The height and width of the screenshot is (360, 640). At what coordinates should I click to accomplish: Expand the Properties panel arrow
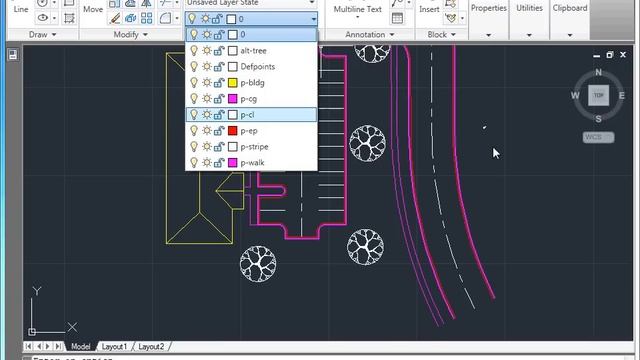(x=489, y=35)
